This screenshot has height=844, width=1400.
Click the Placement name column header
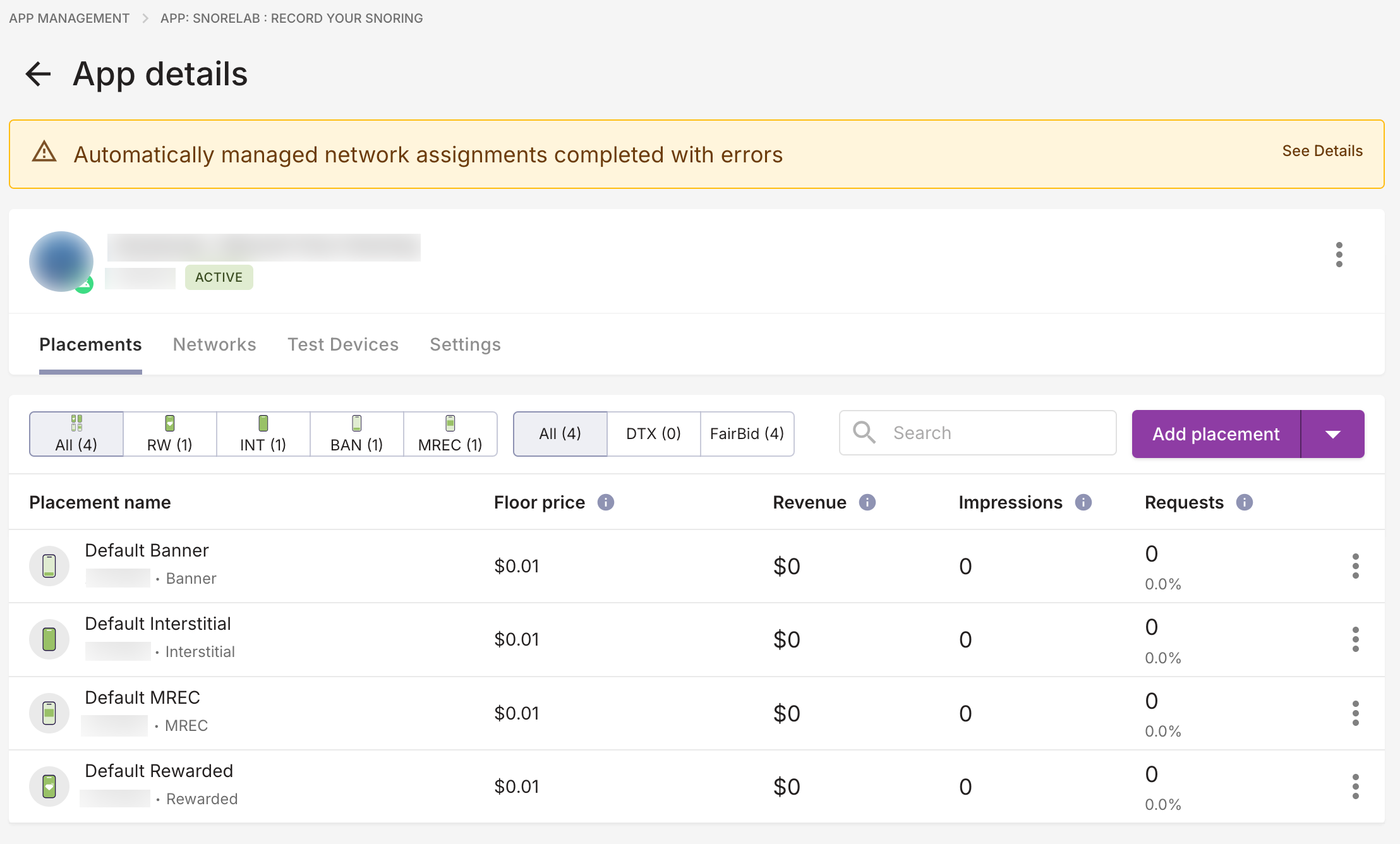pyautogui.click(x=100, y=502)
